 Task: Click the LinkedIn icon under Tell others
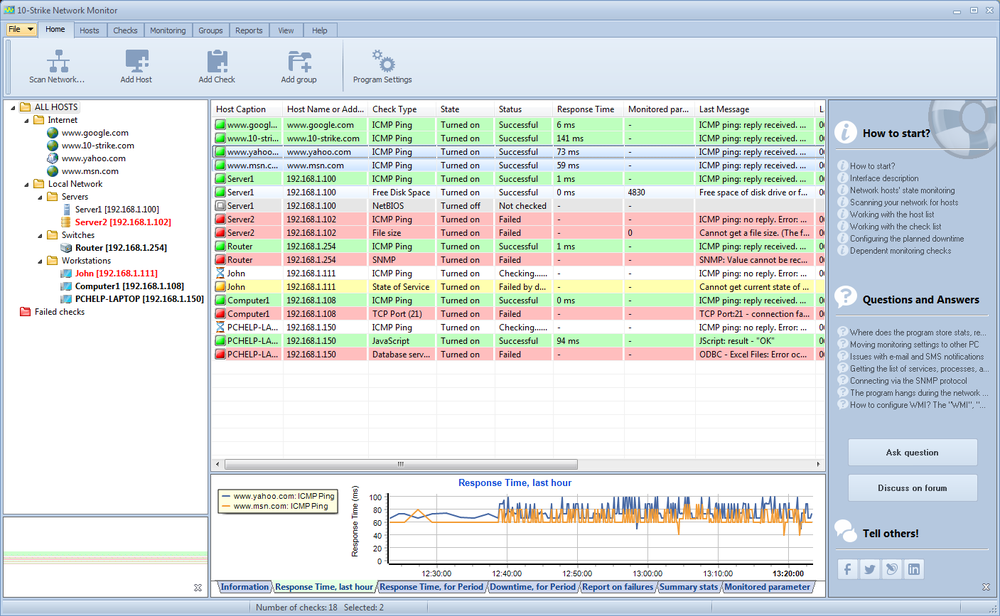tap(916, 568)
